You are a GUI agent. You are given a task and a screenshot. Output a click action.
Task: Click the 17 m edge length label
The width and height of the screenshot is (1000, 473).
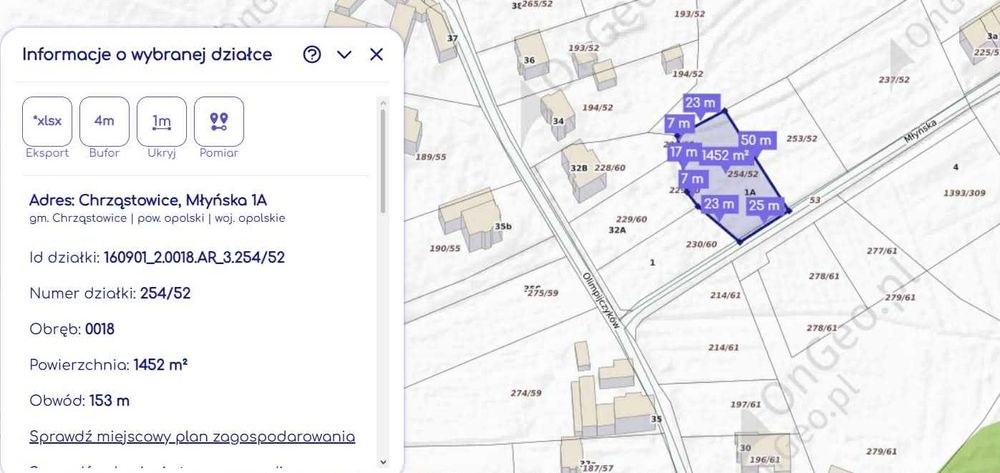684,152
